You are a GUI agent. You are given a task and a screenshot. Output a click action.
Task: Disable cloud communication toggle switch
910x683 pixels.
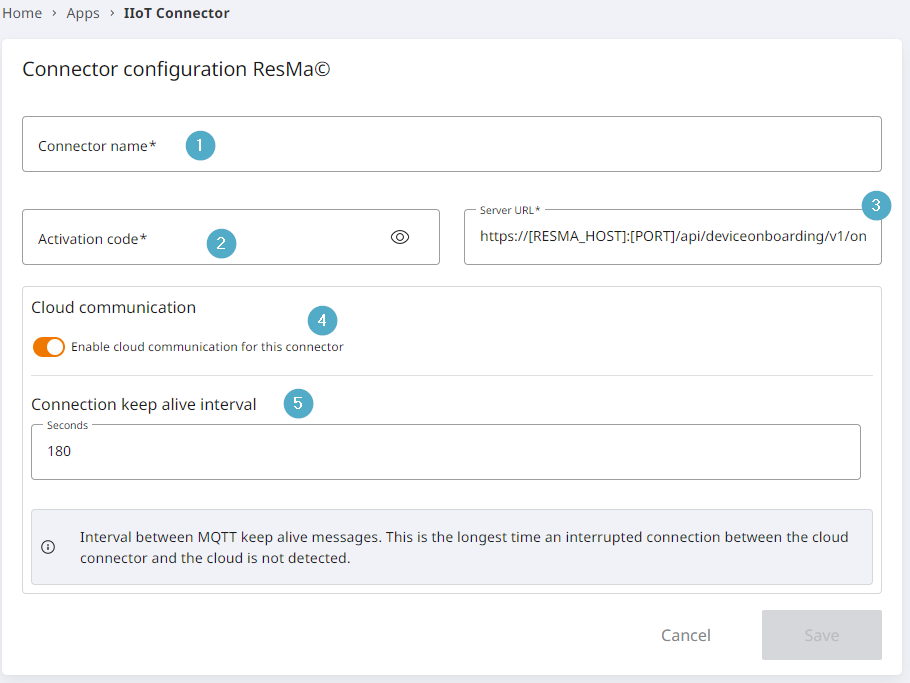point(48,347)
